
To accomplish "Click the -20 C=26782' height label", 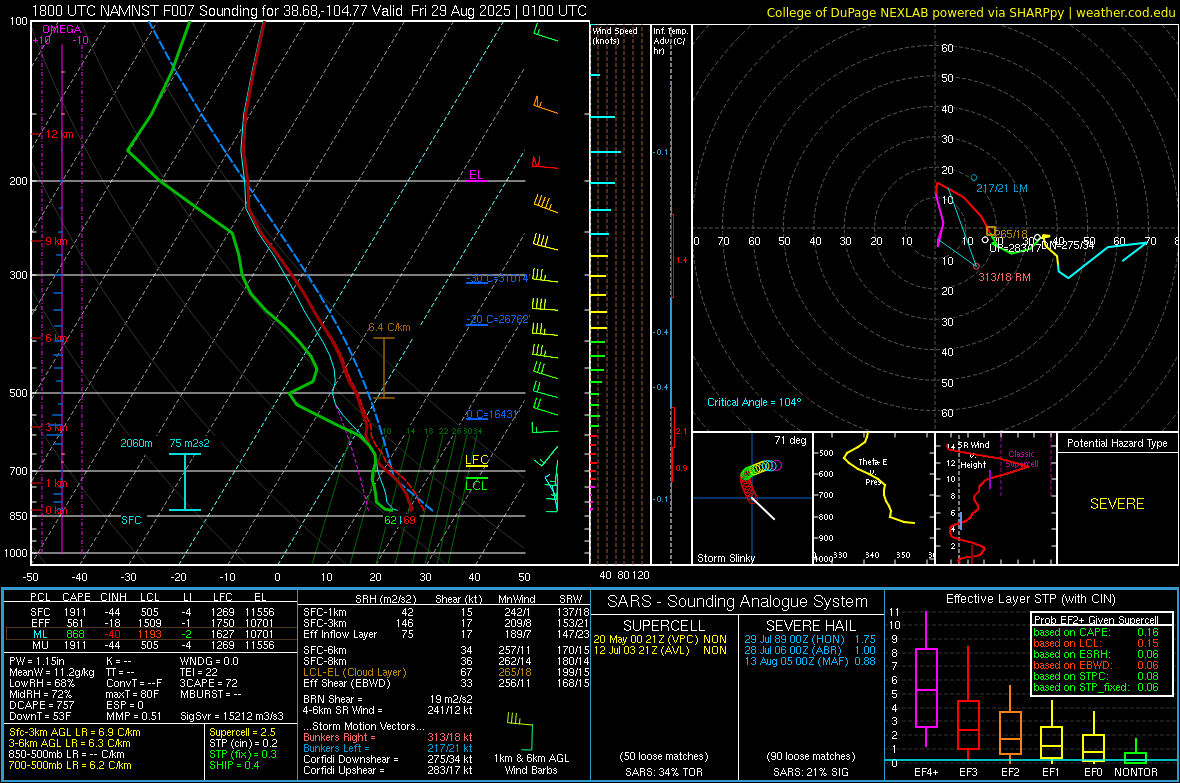I will (x=497, y=319).
